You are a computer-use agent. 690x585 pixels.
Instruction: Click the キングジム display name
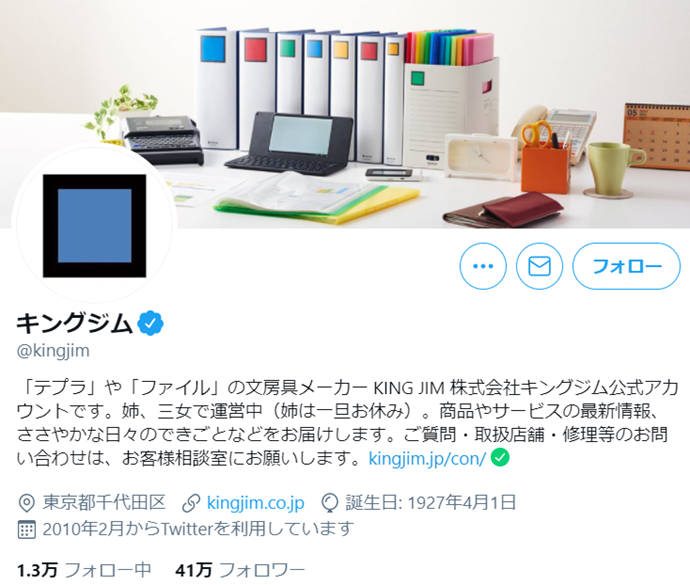(74, 323)
